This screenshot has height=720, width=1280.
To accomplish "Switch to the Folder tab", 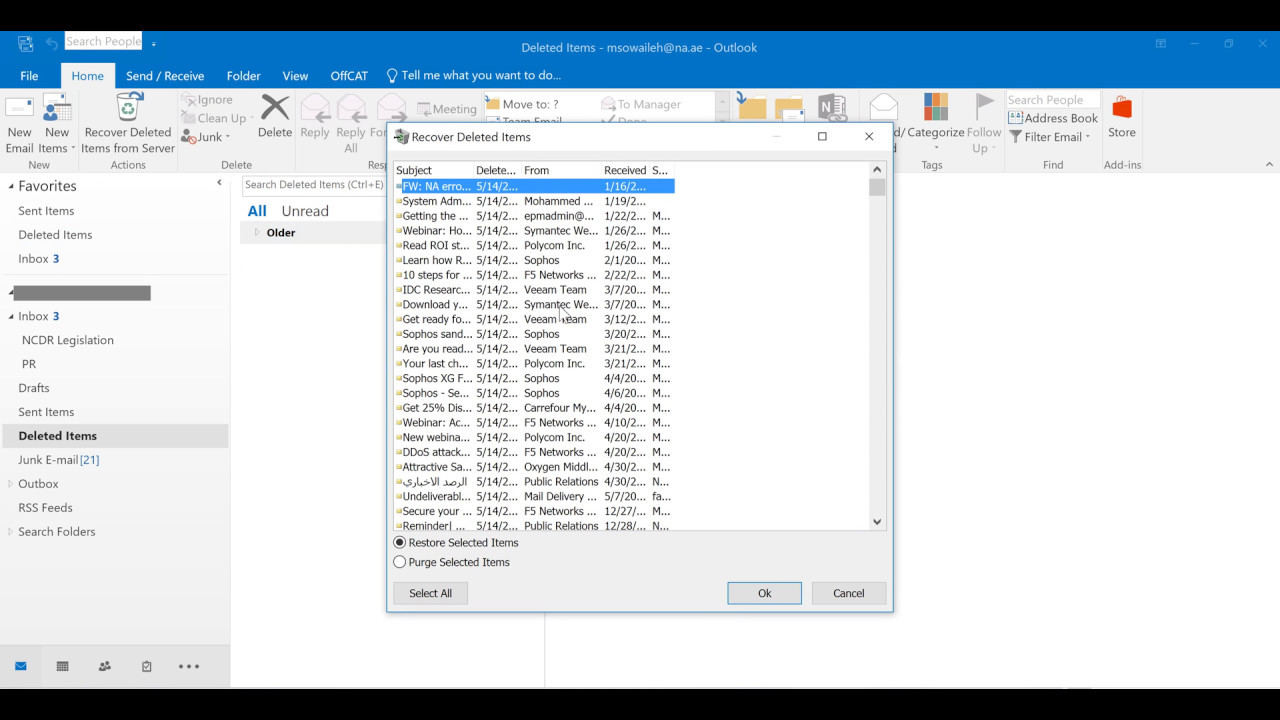I will tap(243, 76).
